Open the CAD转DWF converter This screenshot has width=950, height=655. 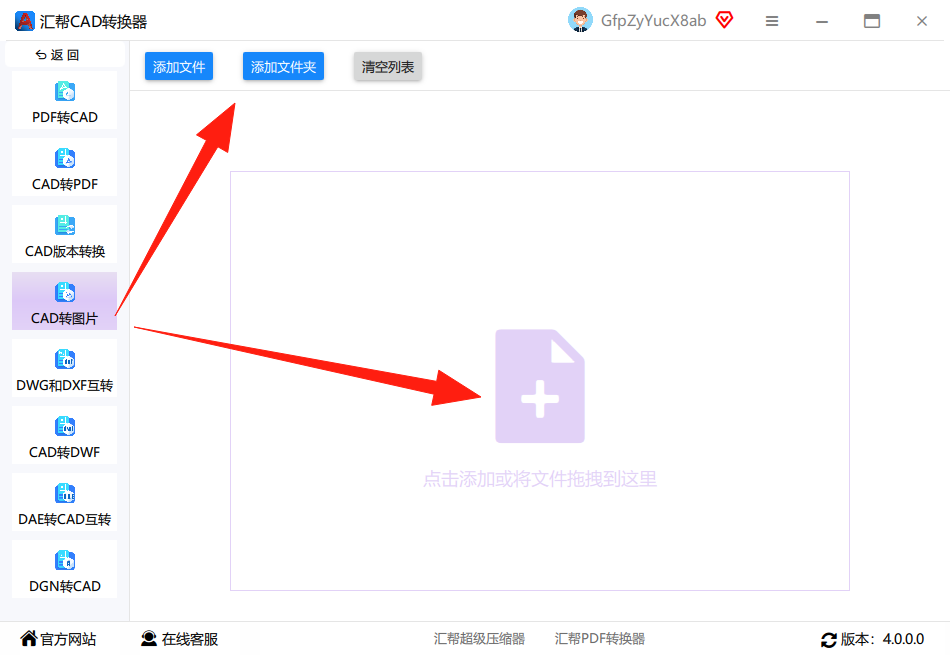(64, 435)
